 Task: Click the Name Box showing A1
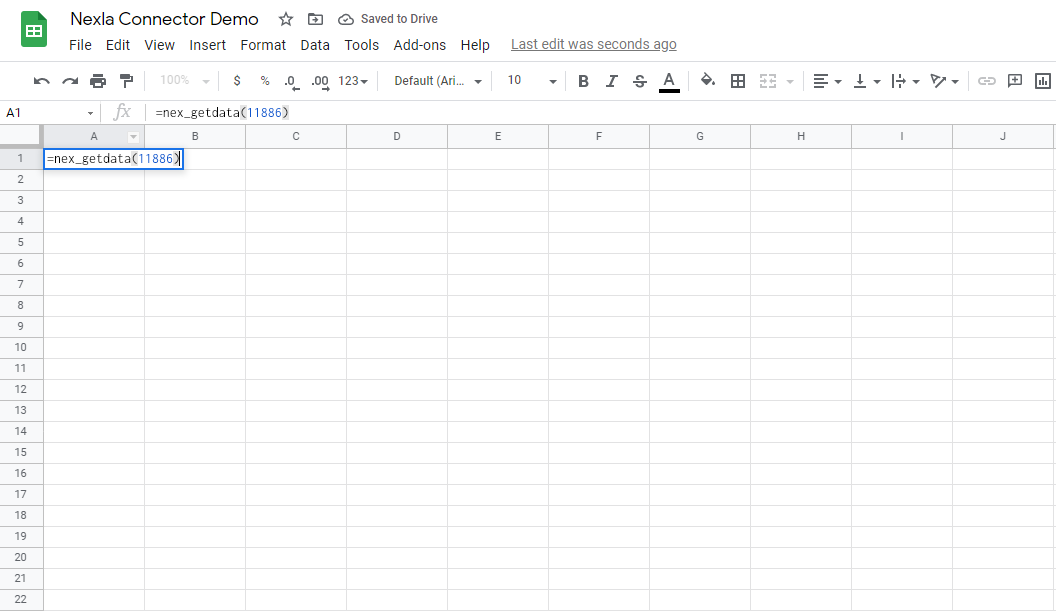[x=48, y=112]
